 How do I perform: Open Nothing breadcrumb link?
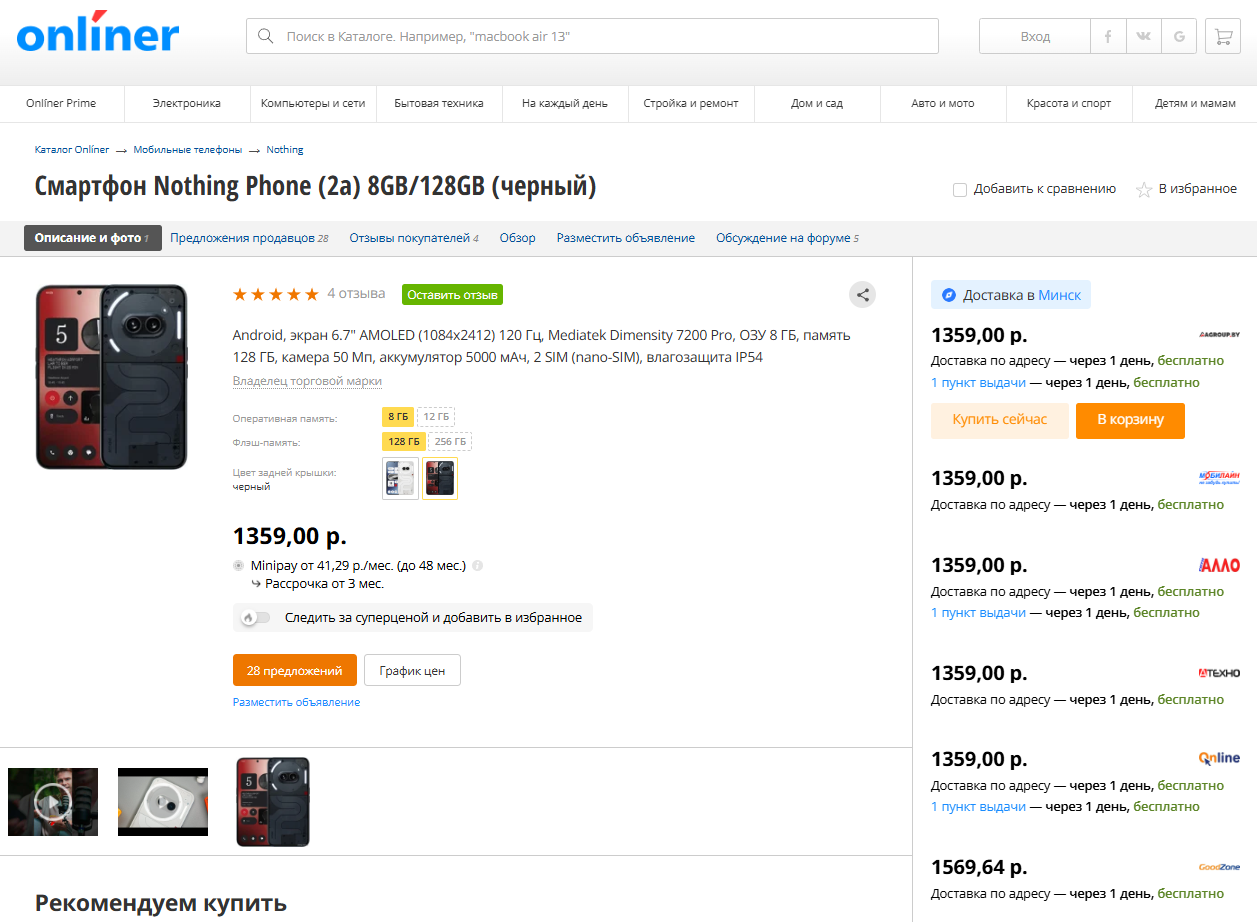tap(285, 150)
